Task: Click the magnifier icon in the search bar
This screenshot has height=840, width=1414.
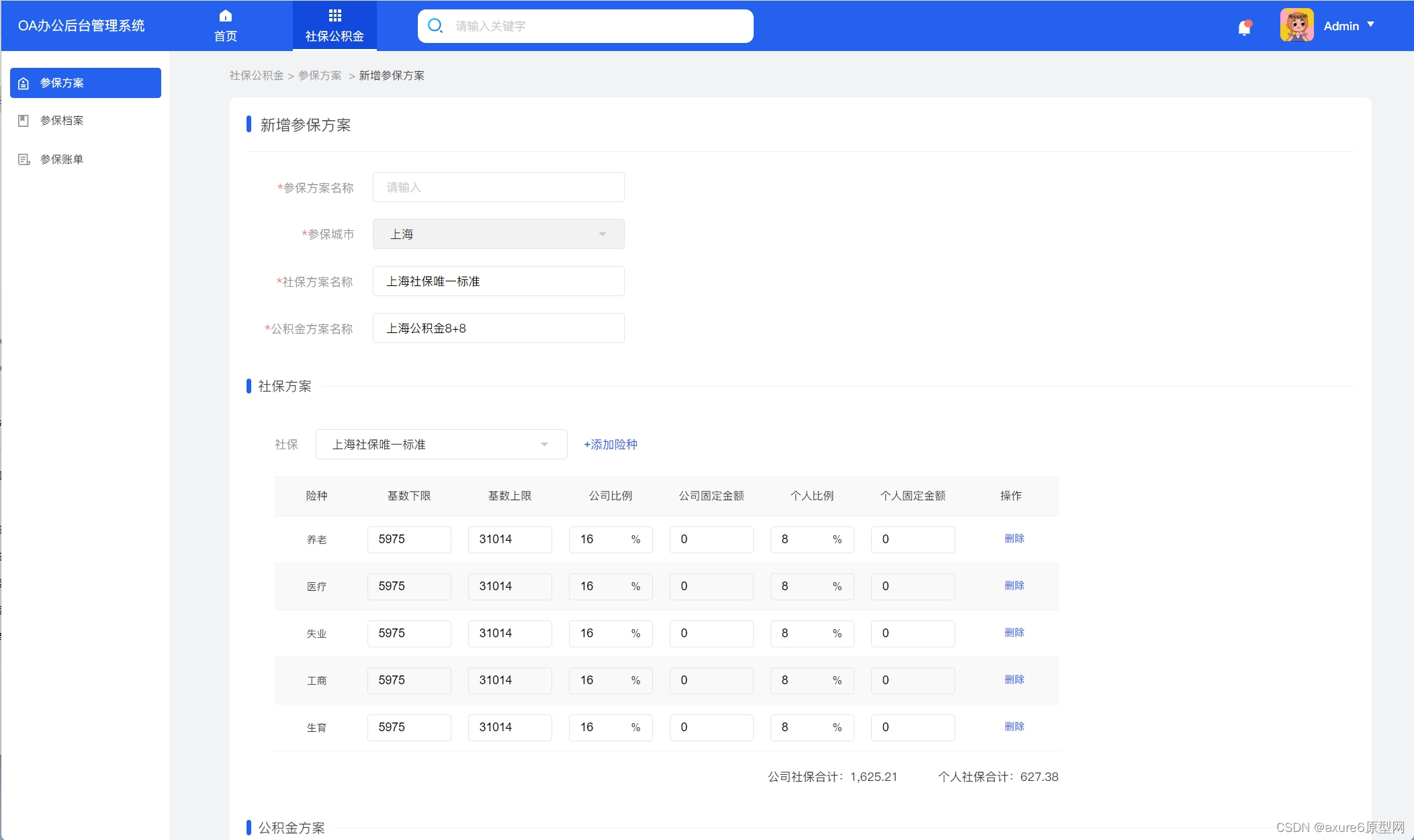Action: tap(435, 26)
